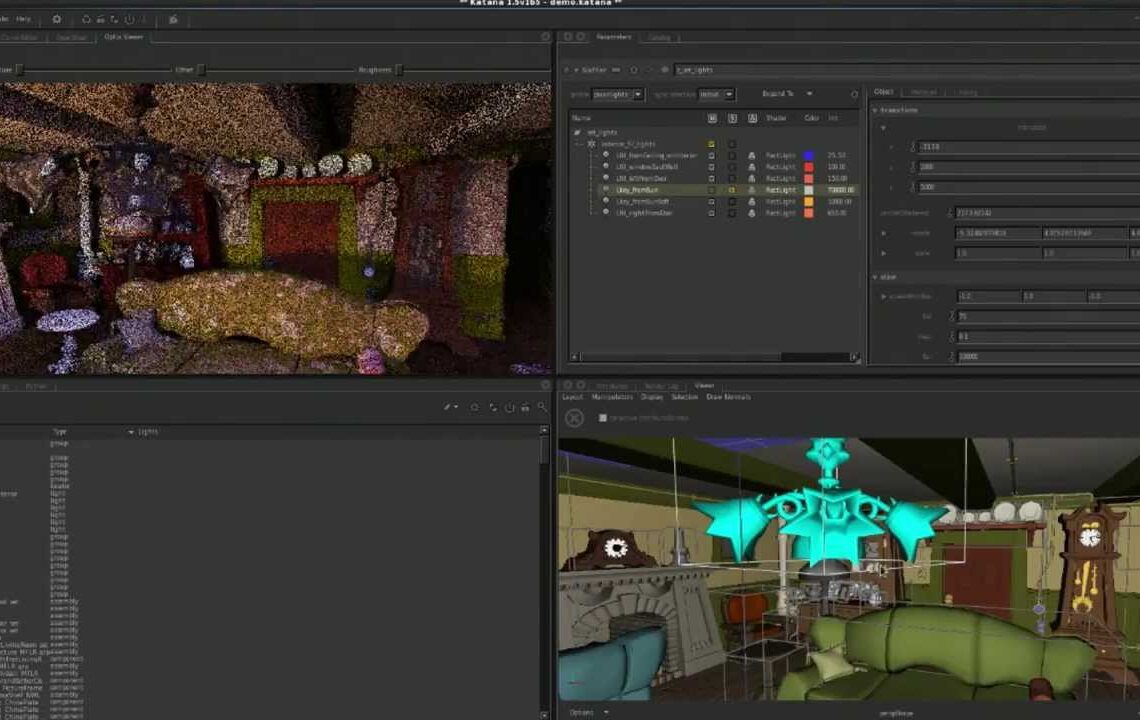Click the crossed-circle icon in the Viewer panel

point(575,416)
